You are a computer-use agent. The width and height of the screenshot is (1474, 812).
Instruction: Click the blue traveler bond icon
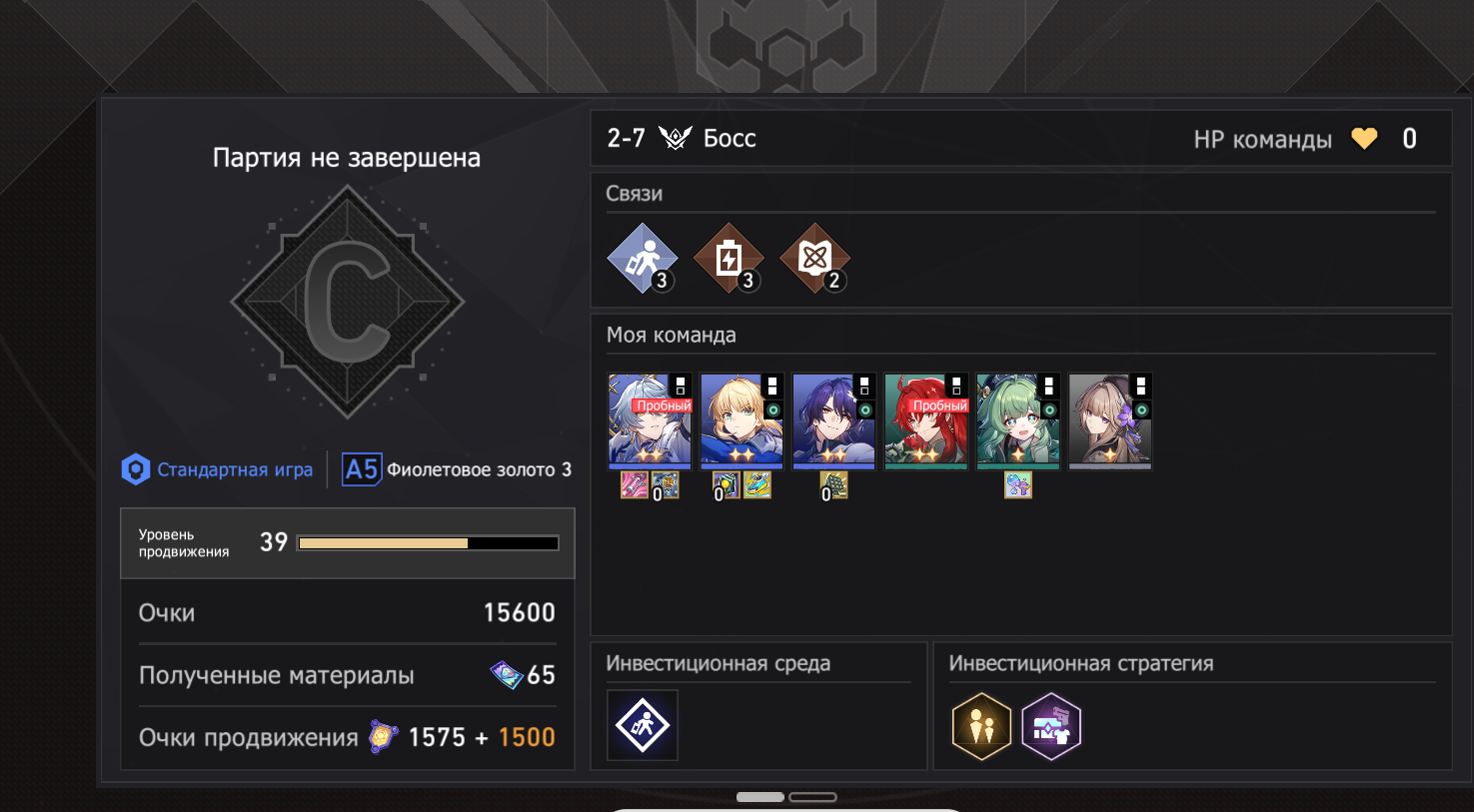643,259
